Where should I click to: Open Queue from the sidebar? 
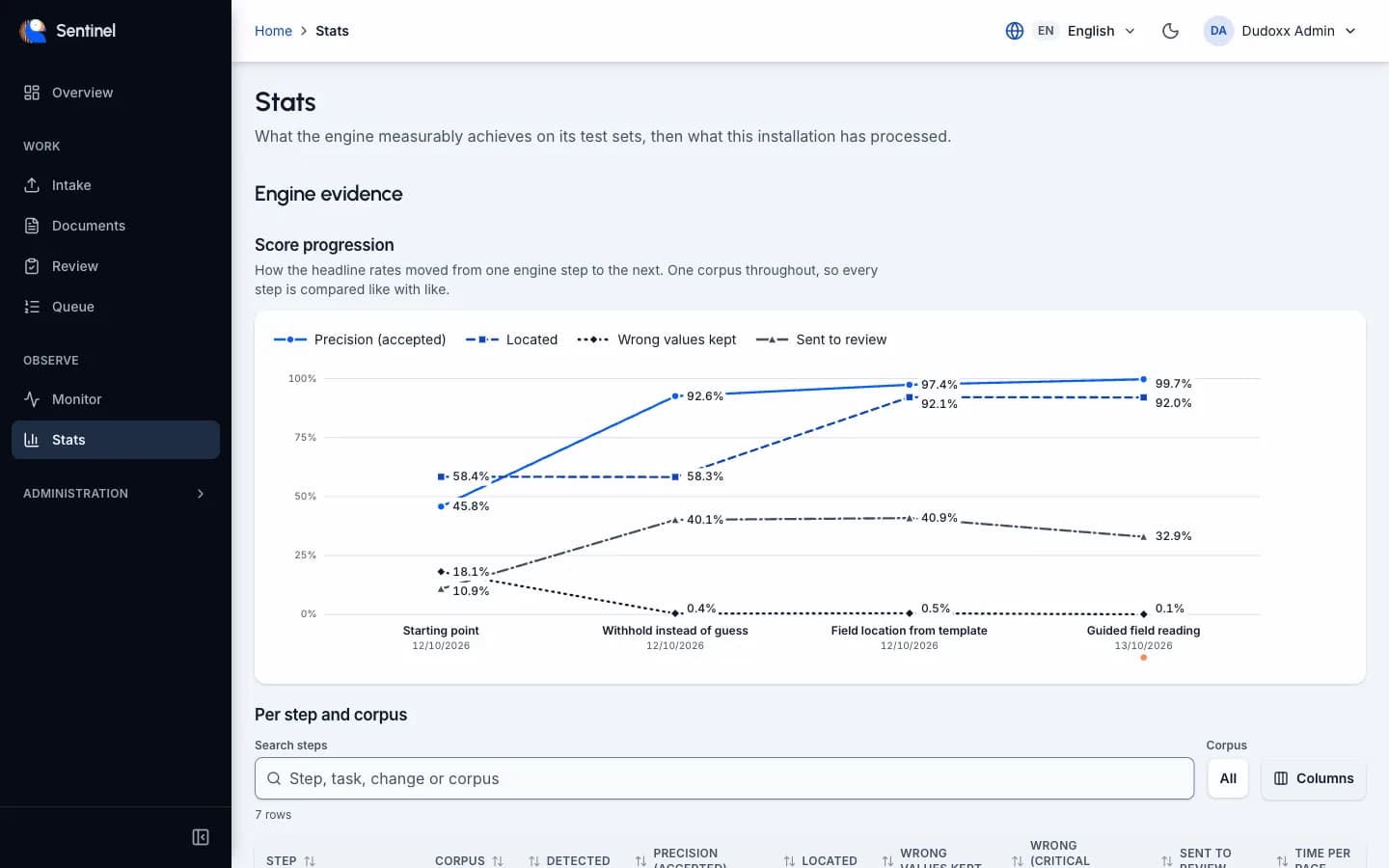[116, 307]
